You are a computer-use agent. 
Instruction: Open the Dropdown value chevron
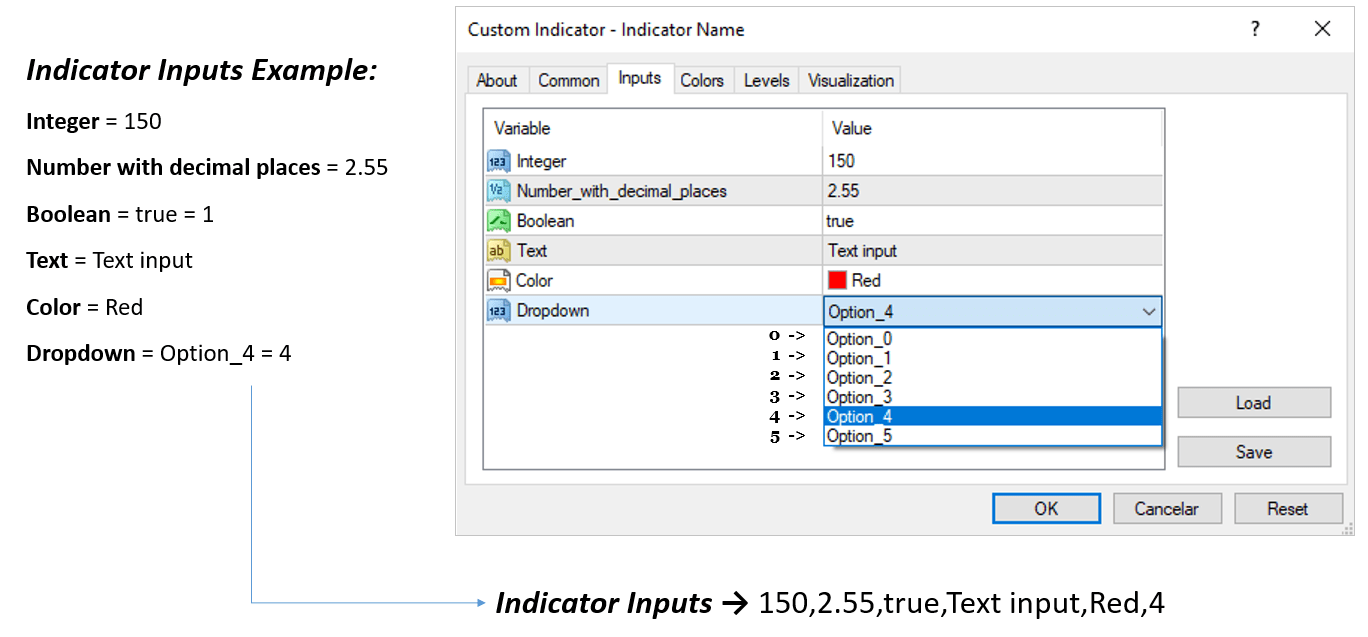point(1148,311)
